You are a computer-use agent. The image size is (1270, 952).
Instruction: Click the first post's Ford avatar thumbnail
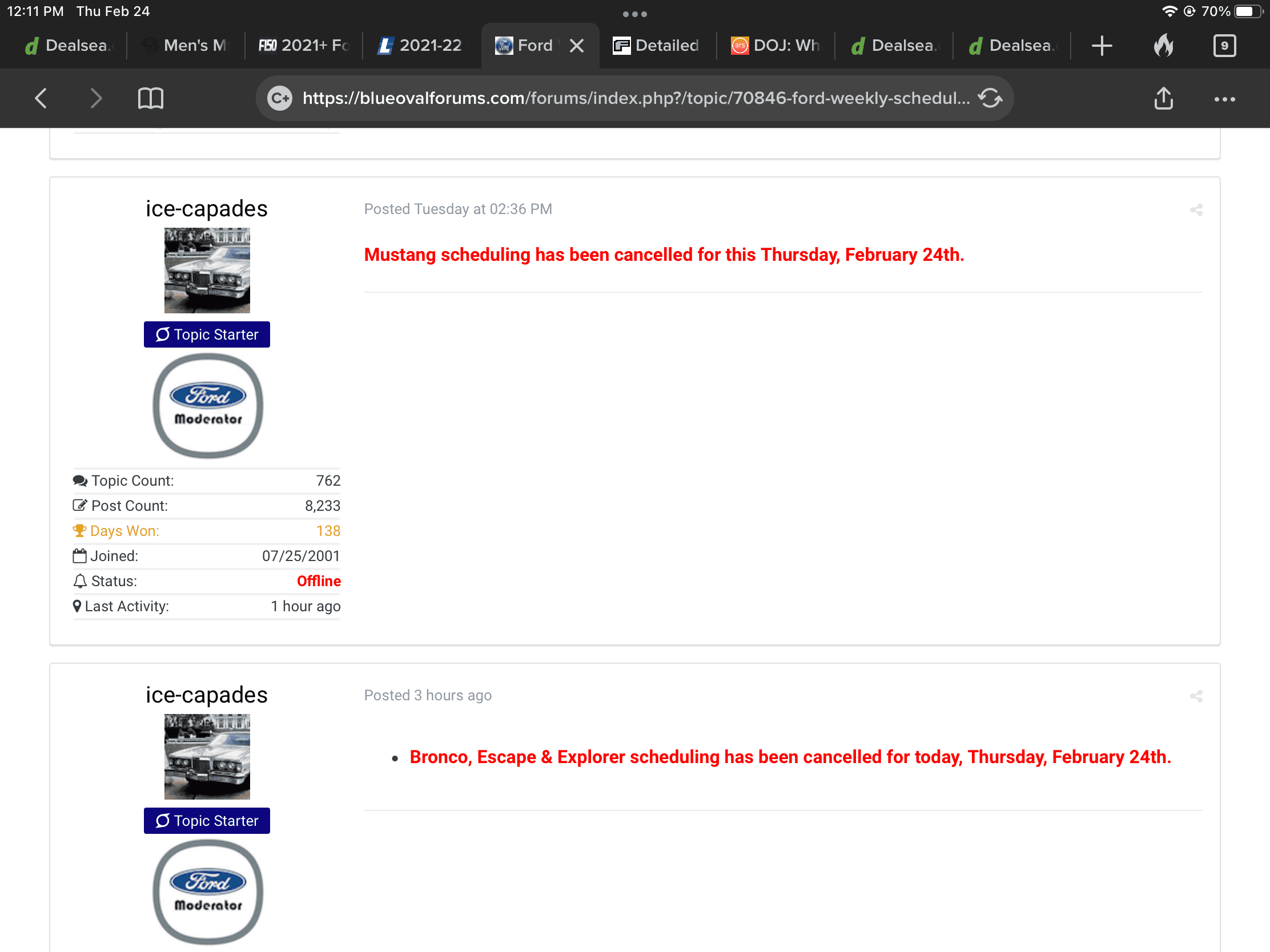point(207,271)
